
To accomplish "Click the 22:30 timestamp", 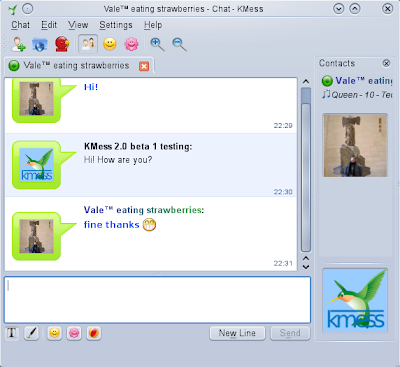I will 283,192.
